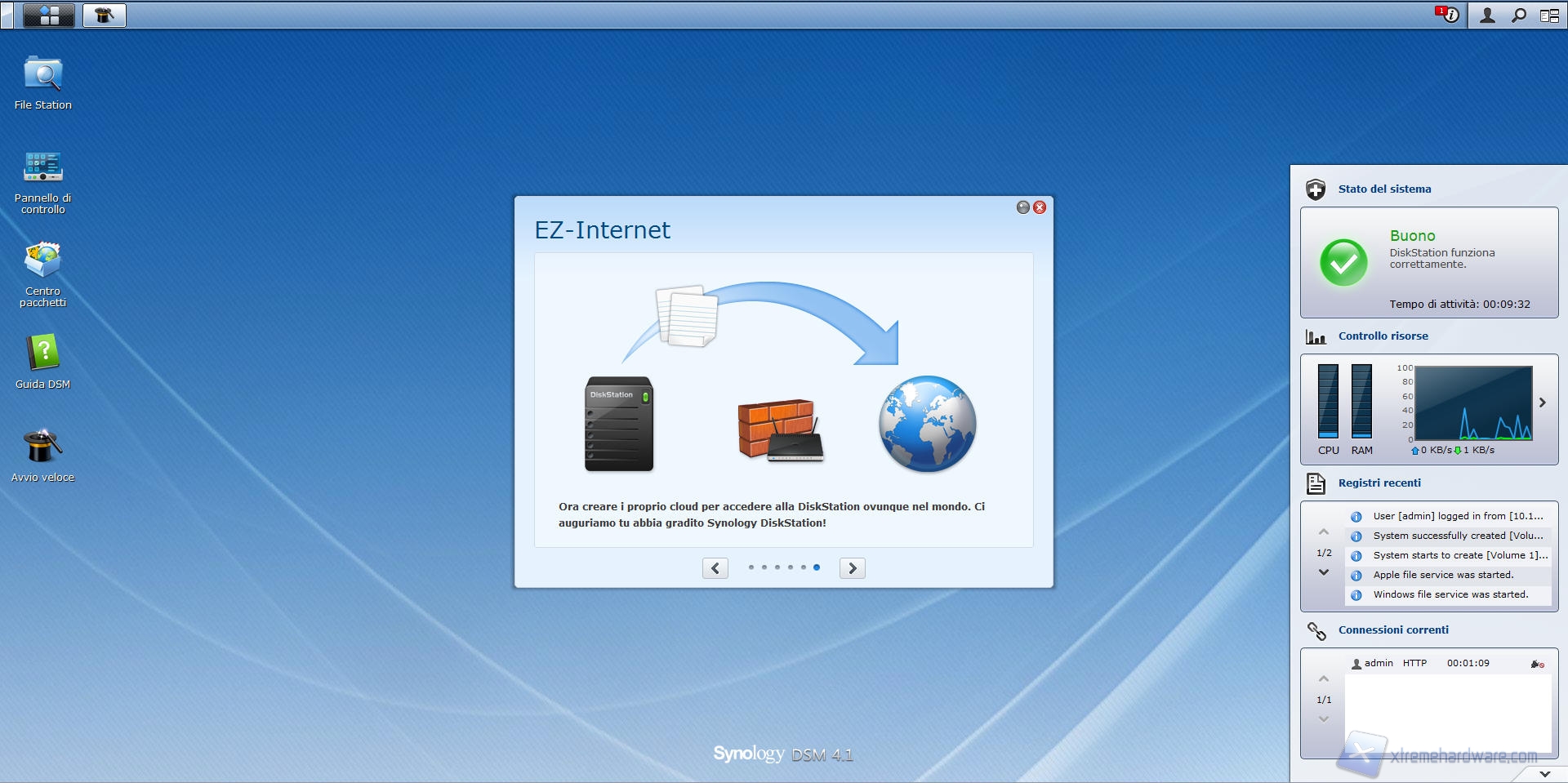Select the third slide indicator dot
1568x783 pixels.
777,567
